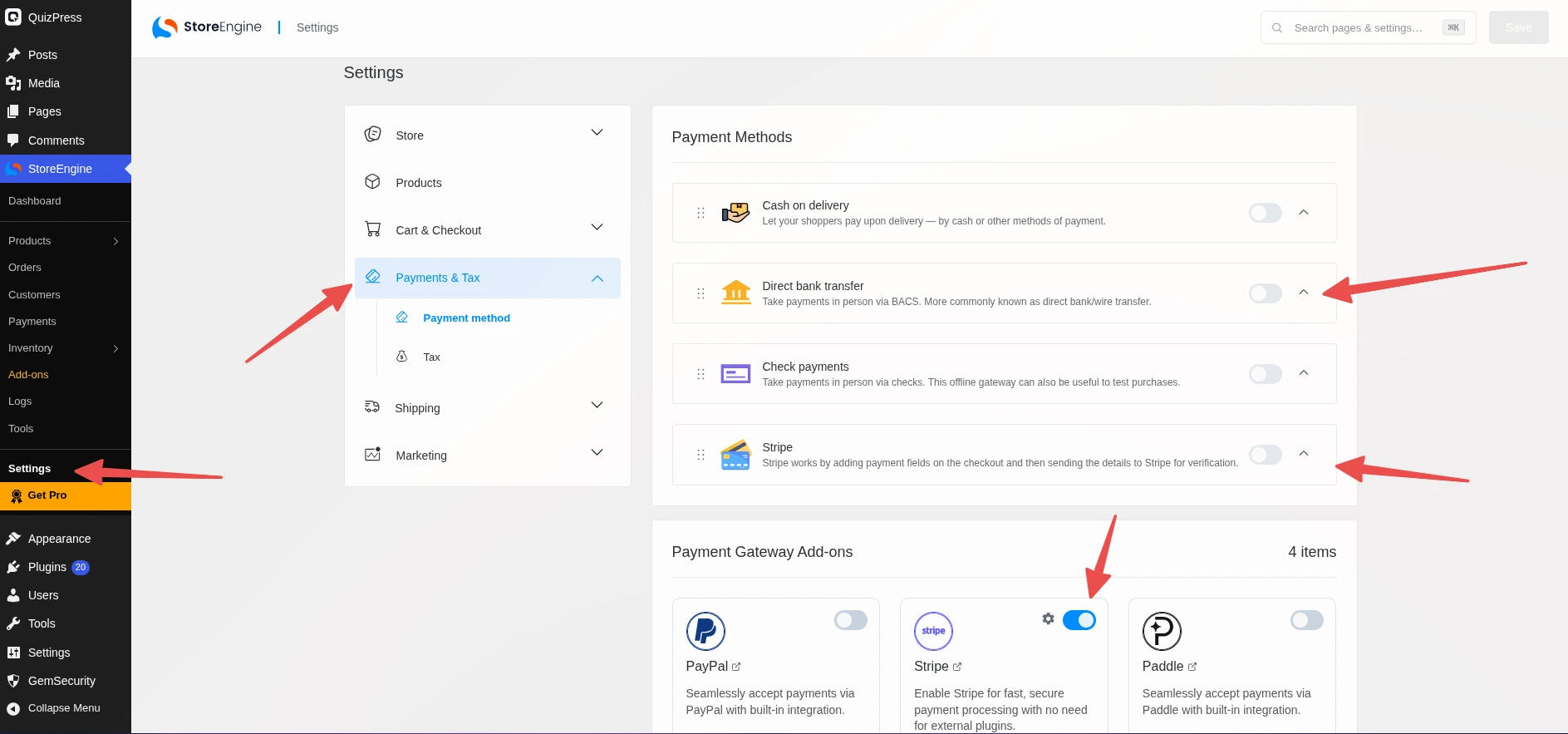This screenshot has height=734, width=1568.
Task: Open Paddle external link icon
Action: [1192, 667]
